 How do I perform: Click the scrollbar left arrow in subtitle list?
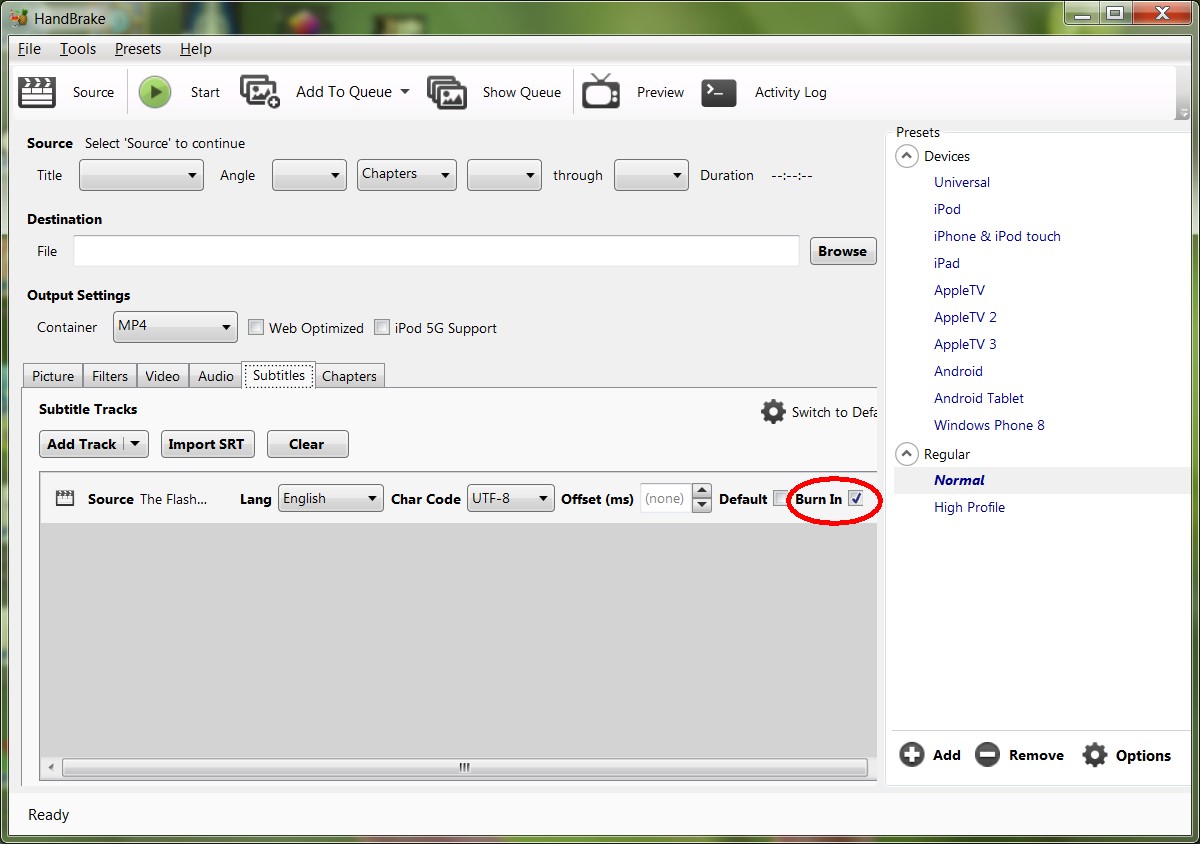(x=52, y=767)
